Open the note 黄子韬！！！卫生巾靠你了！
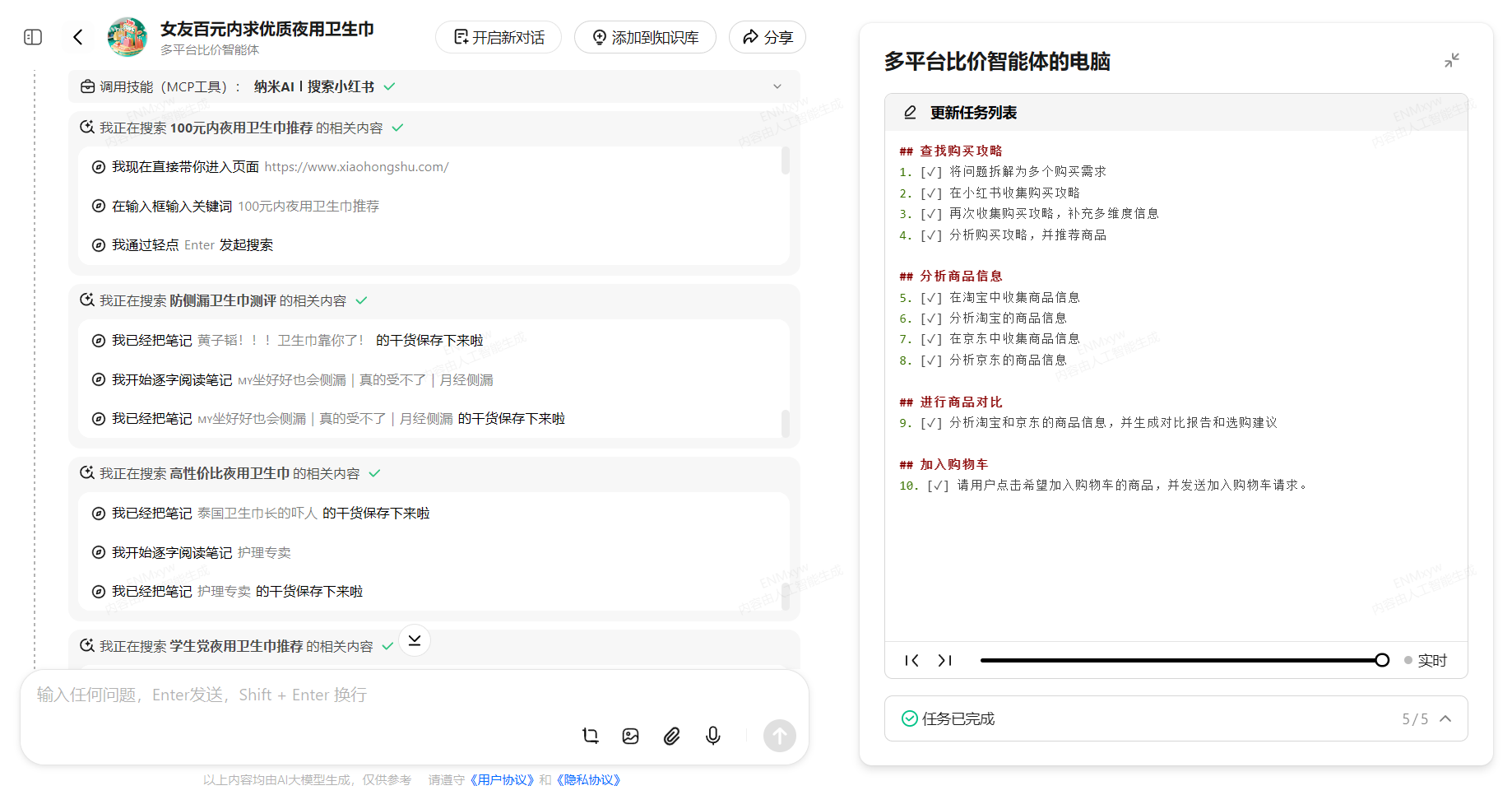 [280, 340]
